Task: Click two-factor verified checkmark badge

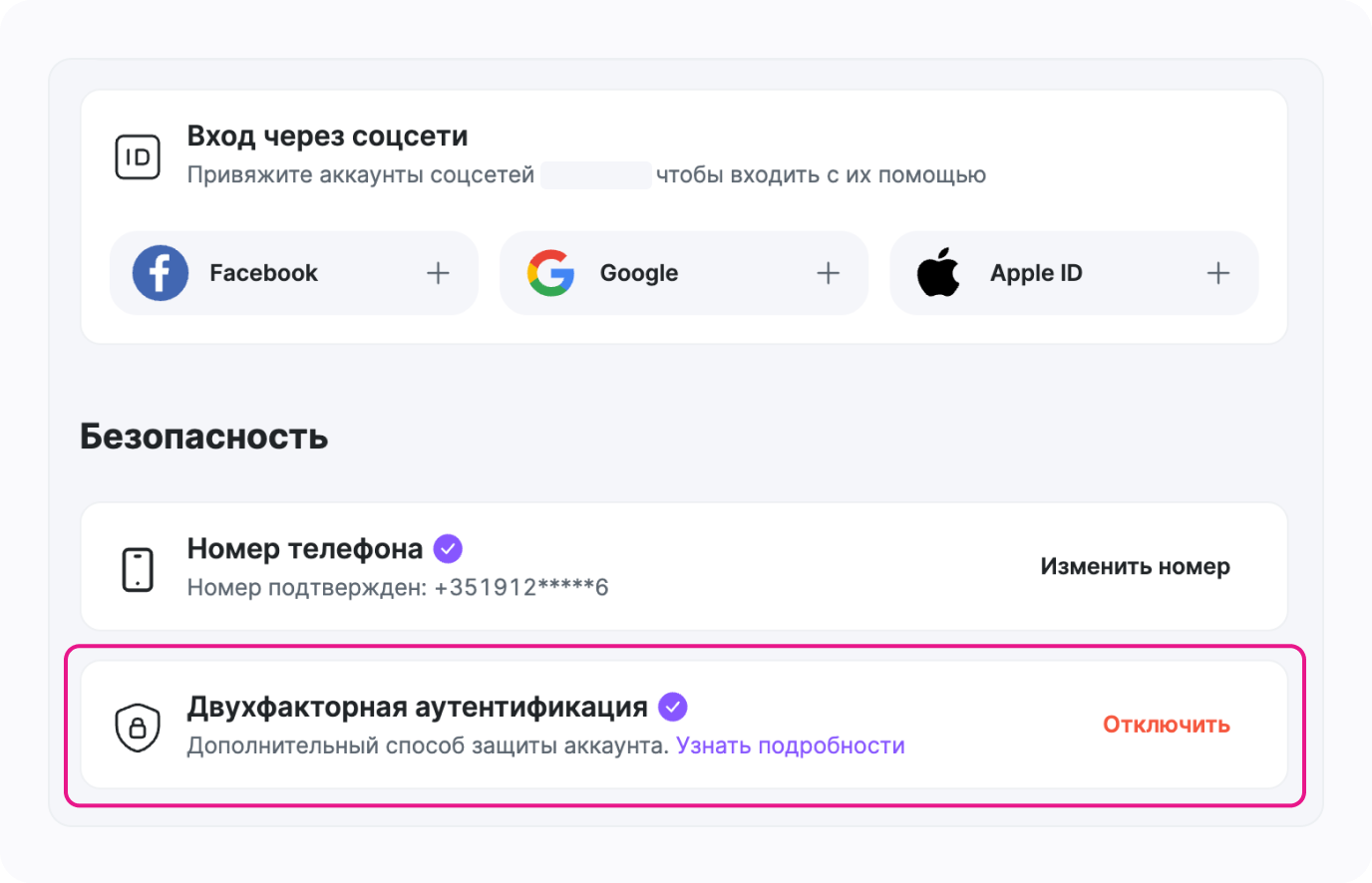Action: click(x=673, y=707)
